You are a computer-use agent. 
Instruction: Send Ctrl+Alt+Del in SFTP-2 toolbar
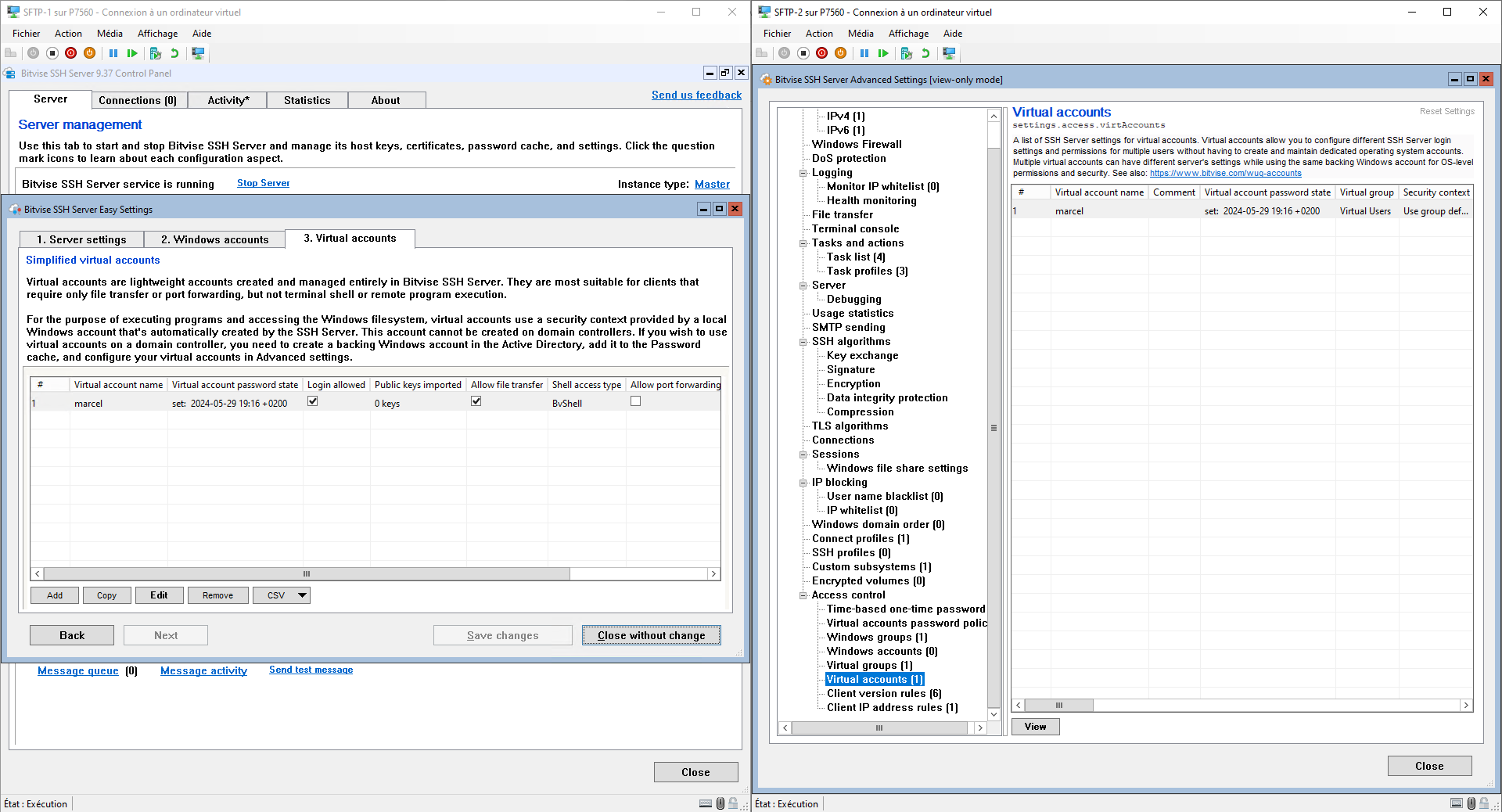(762, 53)
